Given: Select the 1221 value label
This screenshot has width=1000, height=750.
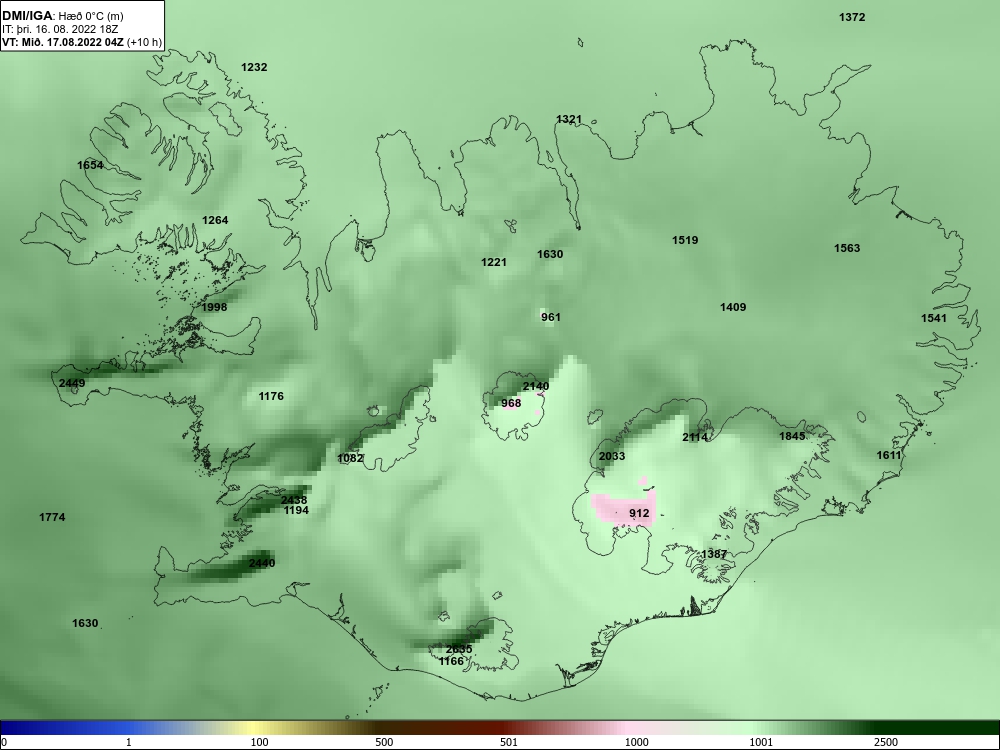Looking at the screenshot, I should [x=494, y=262].
